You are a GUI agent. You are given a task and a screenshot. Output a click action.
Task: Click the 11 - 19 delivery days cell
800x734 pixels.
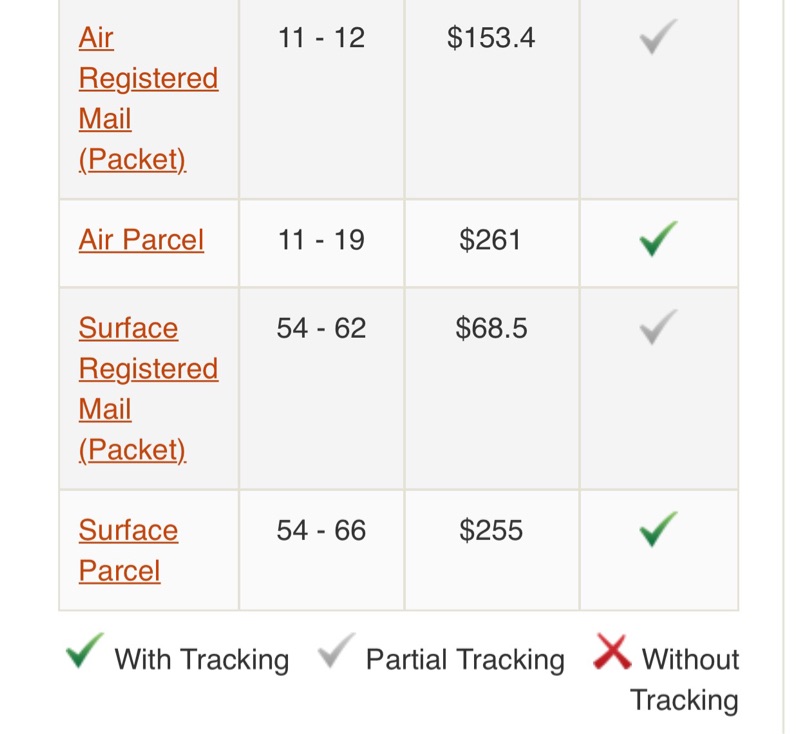[x=321, y=240]
